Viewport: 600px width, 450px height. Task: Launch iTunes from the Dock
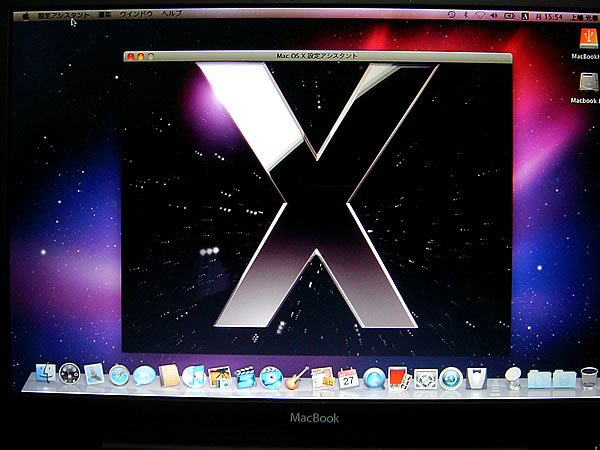click(194, 377)
